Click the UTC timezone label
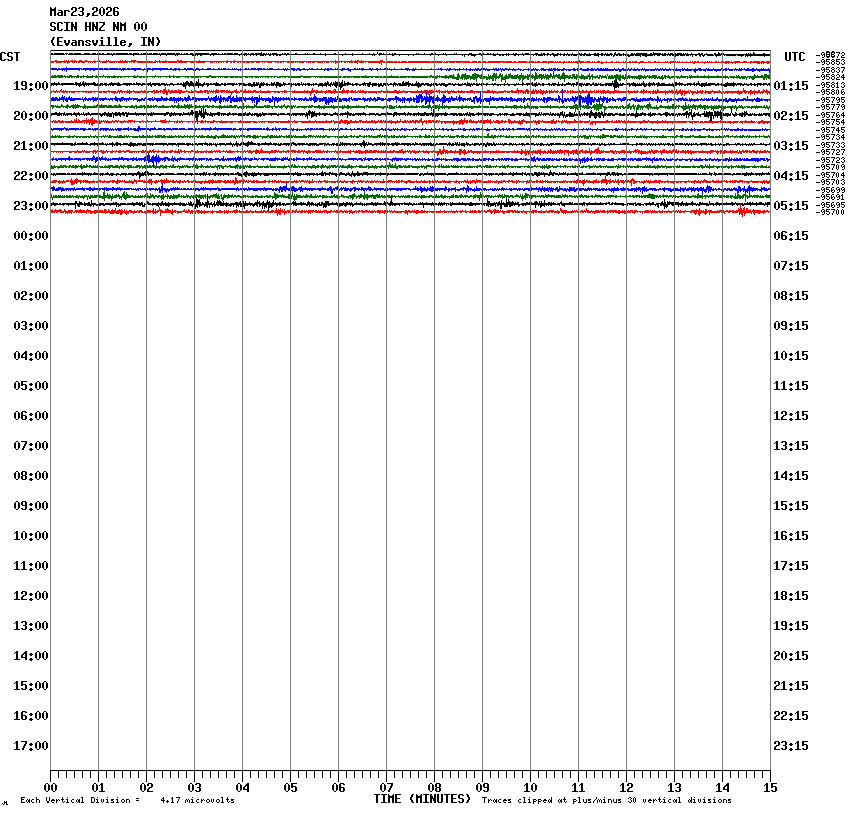This screenshot has width=850, height=814. click(x=794, y=57)
